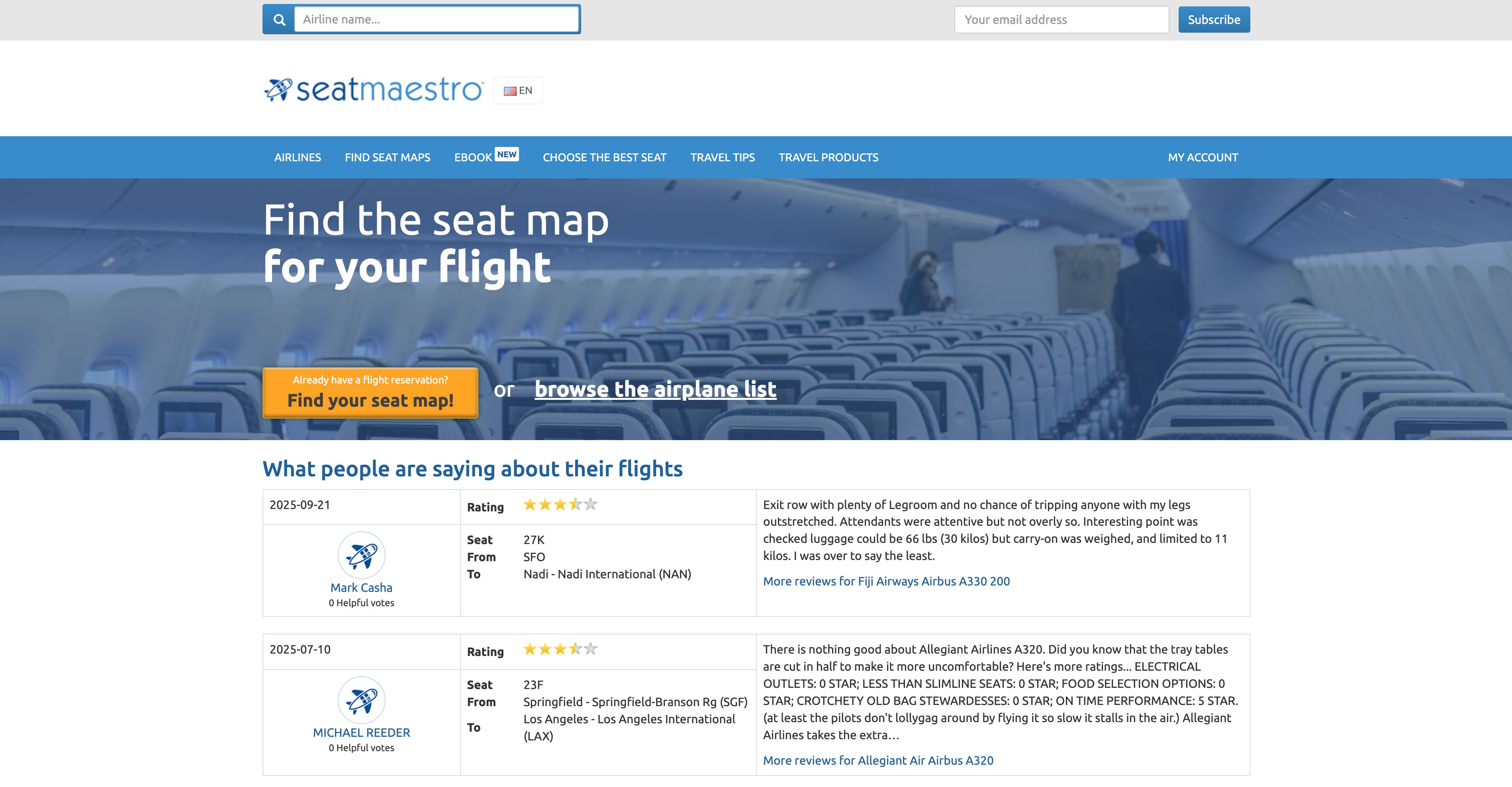1512x787 pixels.
Task: Open CHOOSE THE BEST SEAT page
Action: click(605, 157)
